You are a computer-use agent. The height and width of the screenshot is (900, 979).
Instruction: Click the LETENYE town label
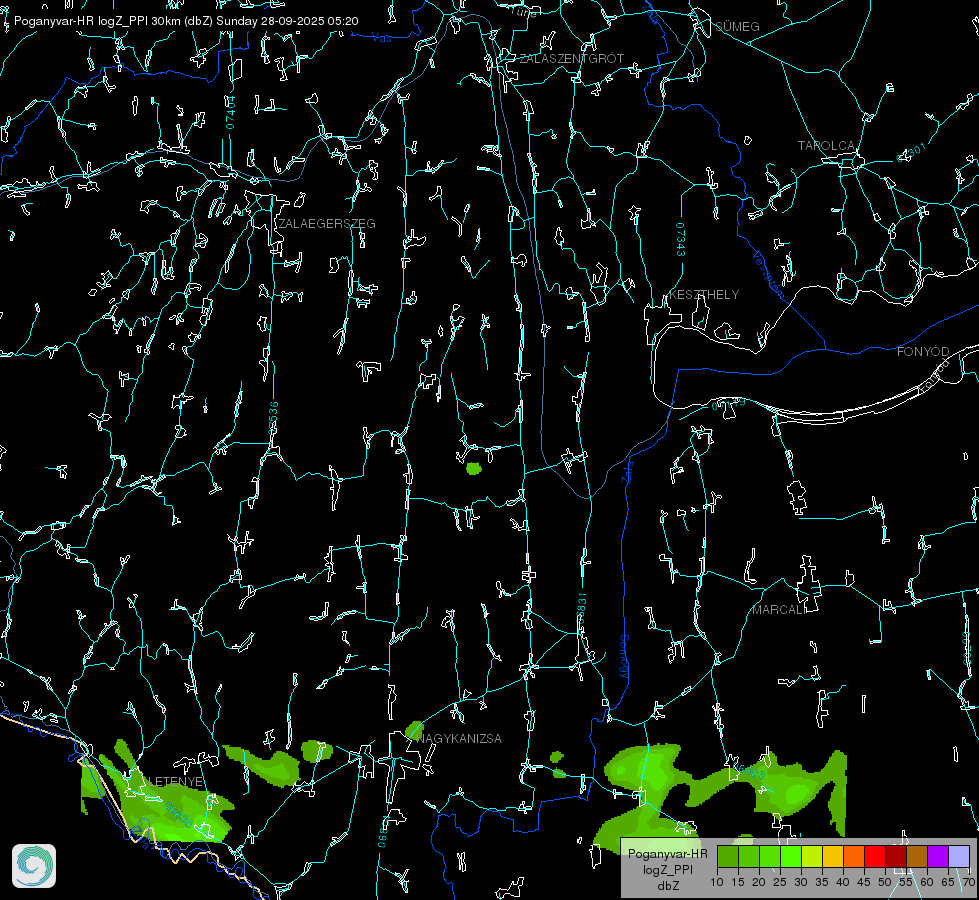tap(176, 781)
